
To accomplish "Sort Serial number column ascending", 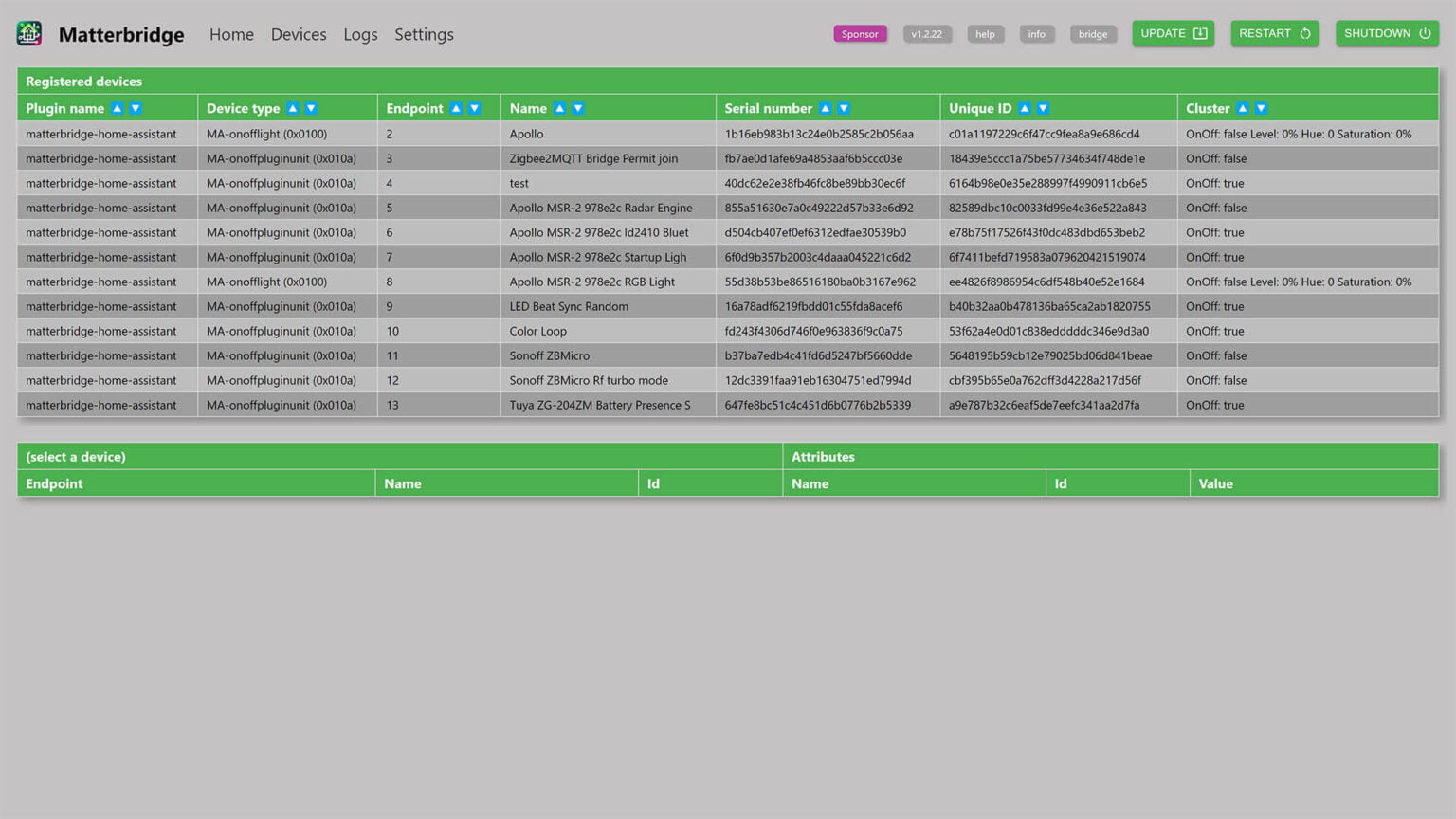I will point(826,109).
